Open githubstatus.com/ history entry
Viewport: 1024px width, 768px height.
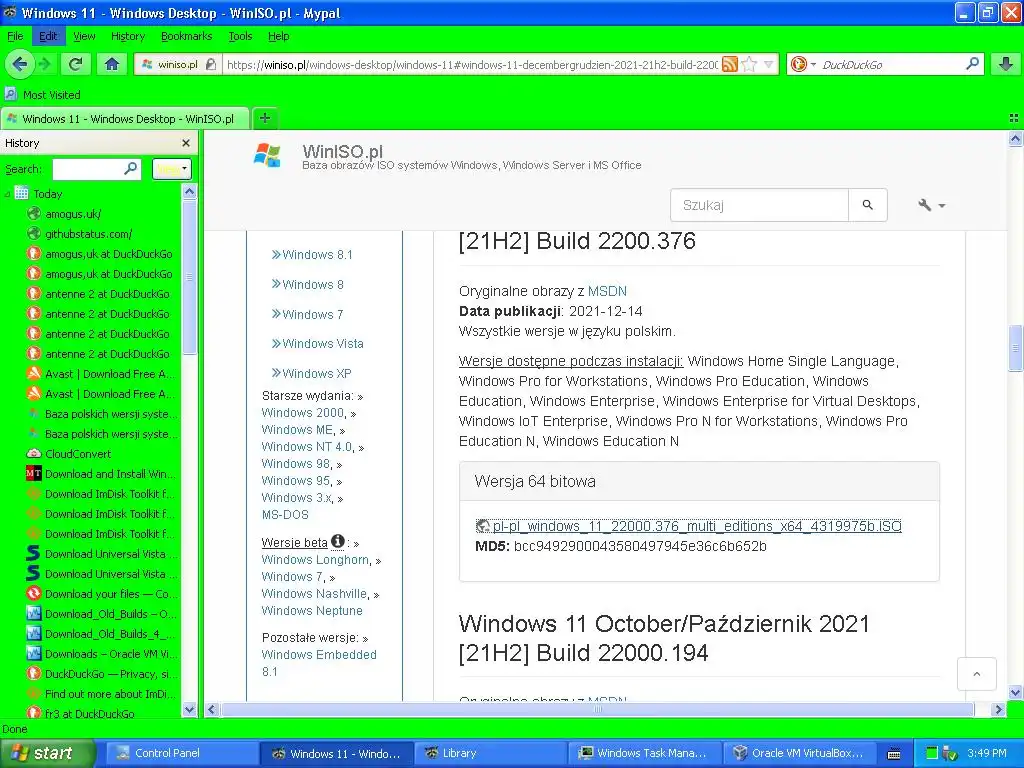88,234
